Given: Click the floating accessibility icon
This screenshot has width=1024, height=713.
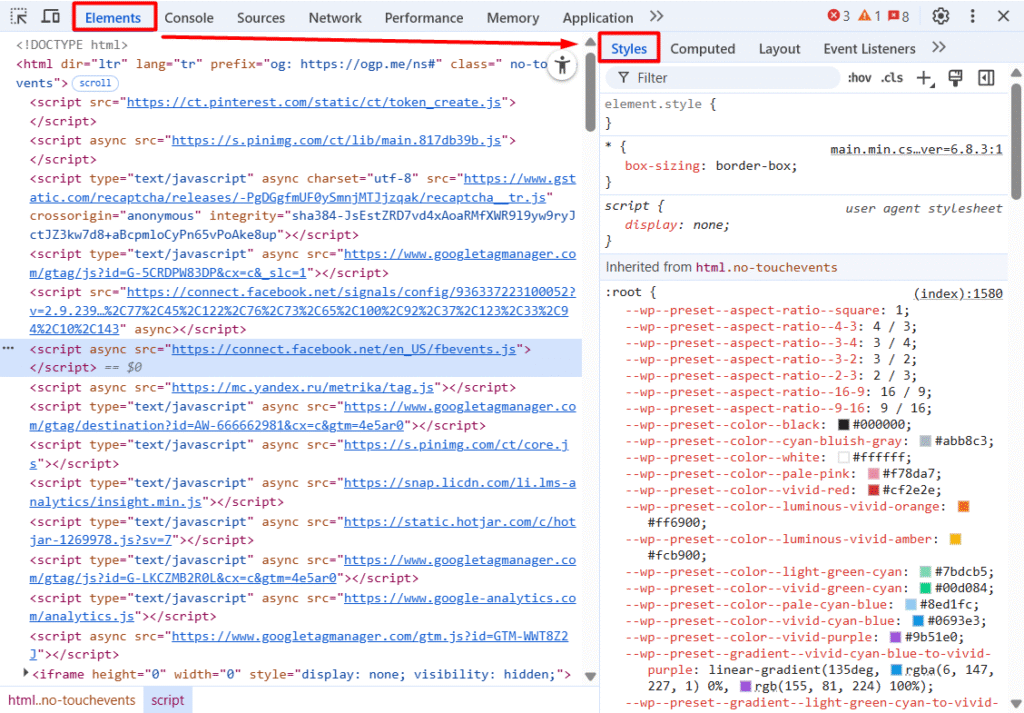Looking at the screenshot, I should [x=563, y=66].
